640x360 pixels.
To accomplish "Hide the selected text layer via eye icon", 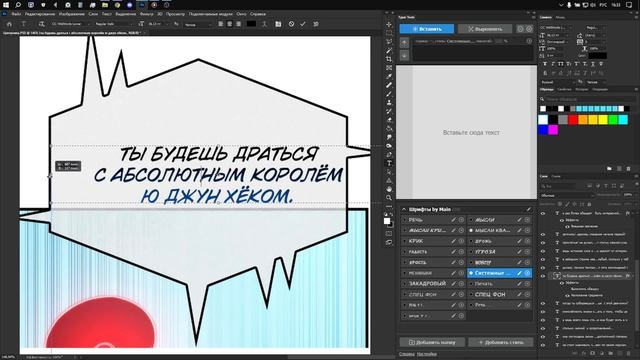I will pyautogui.click(x=543, y=276).
